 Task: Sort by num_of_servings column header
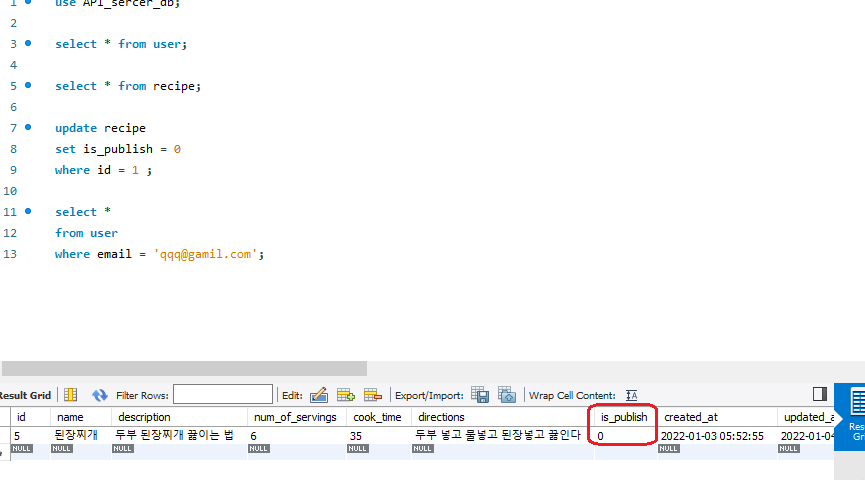[x=297, y=417]
